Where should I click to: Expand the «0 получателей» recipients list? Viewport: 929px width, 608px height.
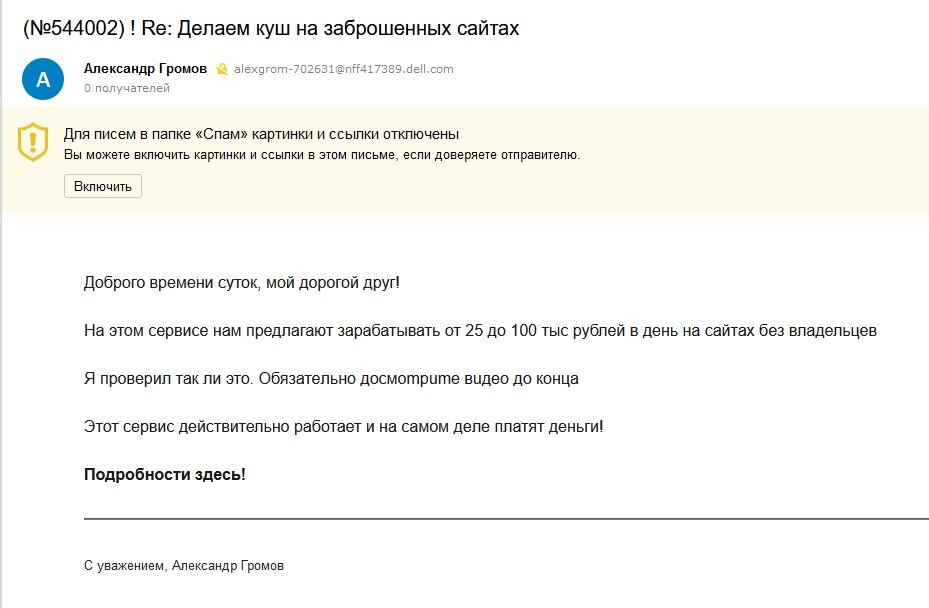[x=126, y=88]
